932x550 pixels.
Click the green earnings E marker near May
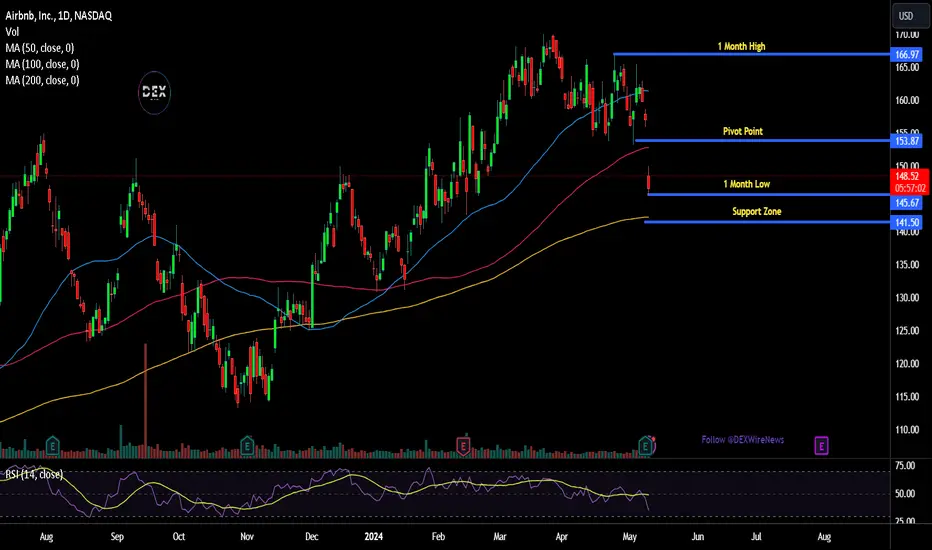[x=646, y=445]
